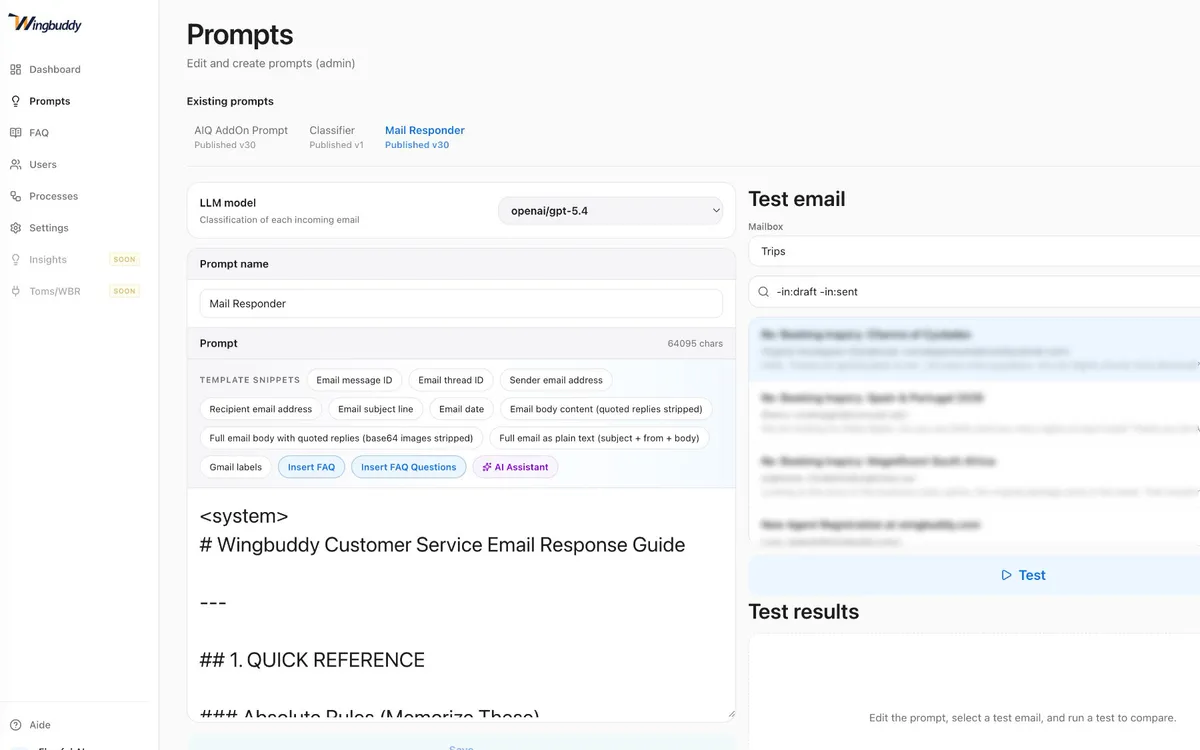Click the email search field
The width and height of the screenshot is (1200, 750).
click(974, 292)
